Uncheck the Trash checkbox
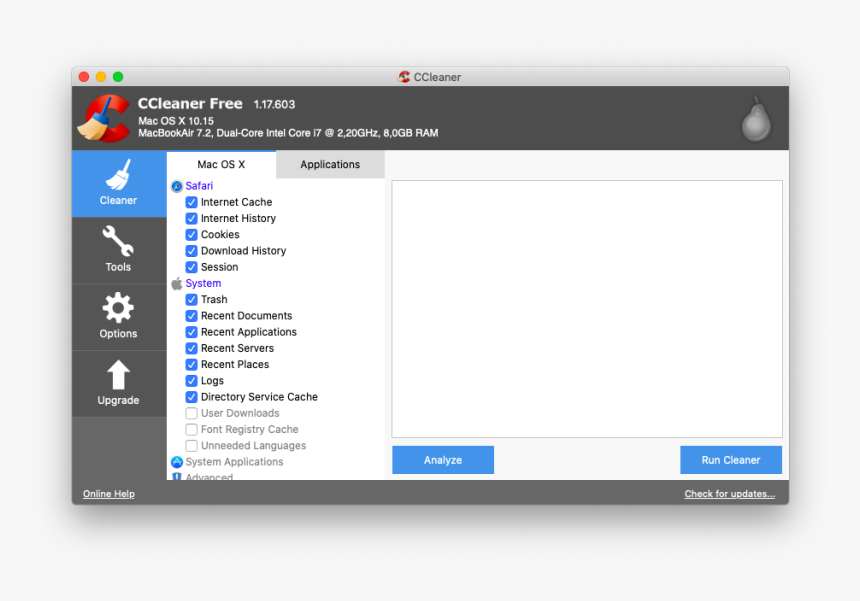860x601 pixels. click(x=191, y=299)
